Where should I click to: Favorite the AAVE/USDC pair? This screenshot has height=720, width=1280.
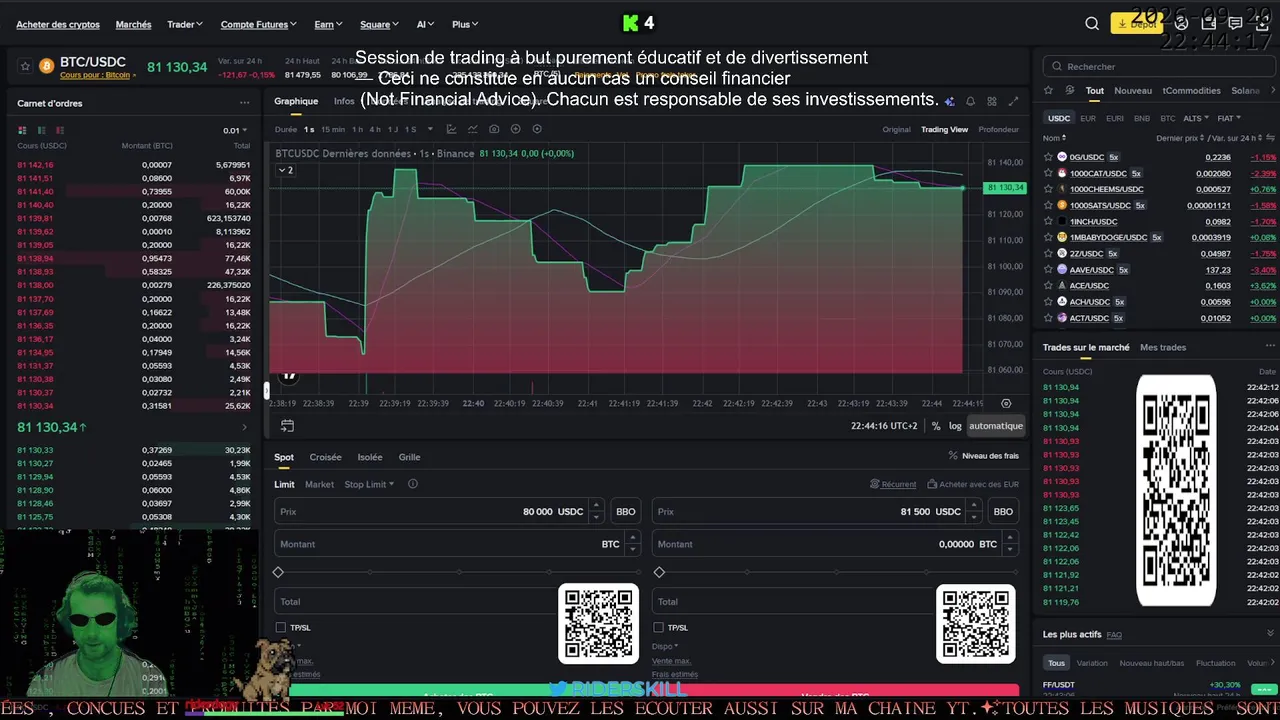1049,270
